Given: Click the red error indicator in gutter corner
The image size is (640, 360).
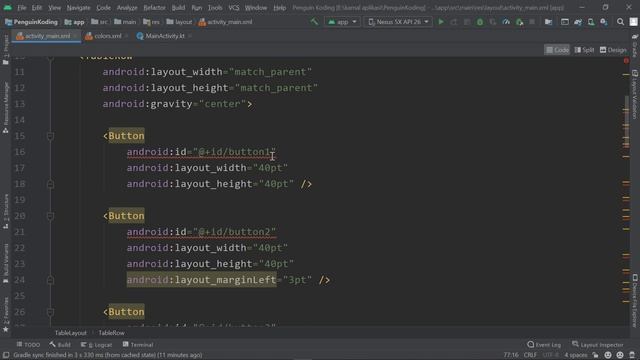Looking at the screenshot, I should coord(626,61).
